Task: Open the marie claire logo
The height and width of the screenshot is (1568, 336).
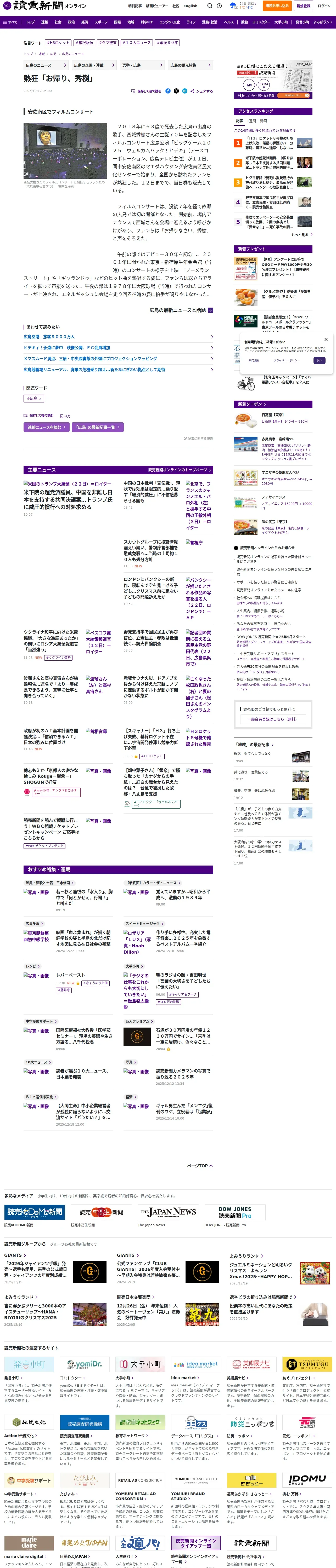Action: pyautogui.click(x=29, y=1543)
